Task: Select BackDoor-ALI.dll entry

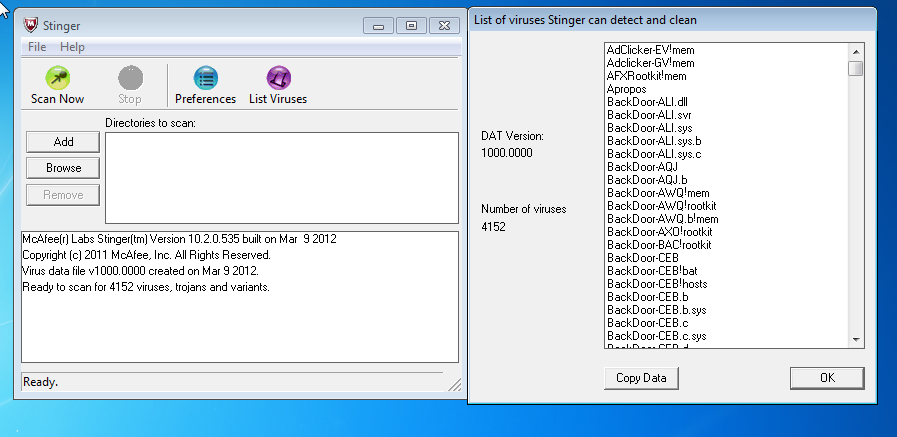Action: click(x=646, y=102)
